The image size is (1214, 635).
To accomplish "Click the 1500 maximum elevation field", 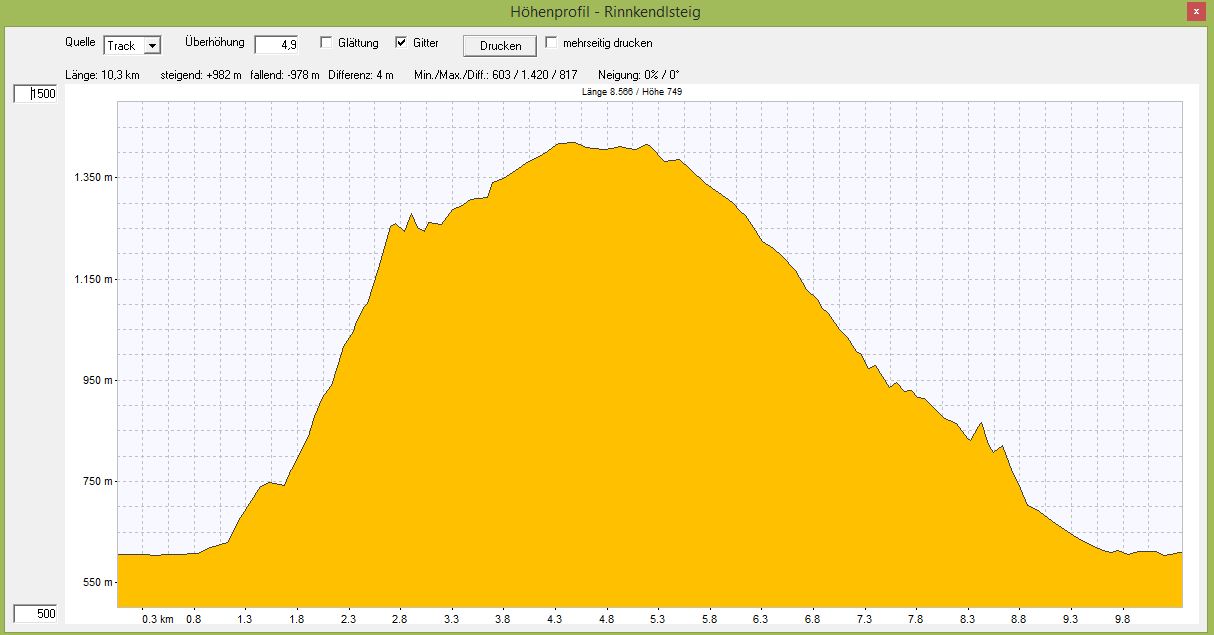I will click(36, 94).
